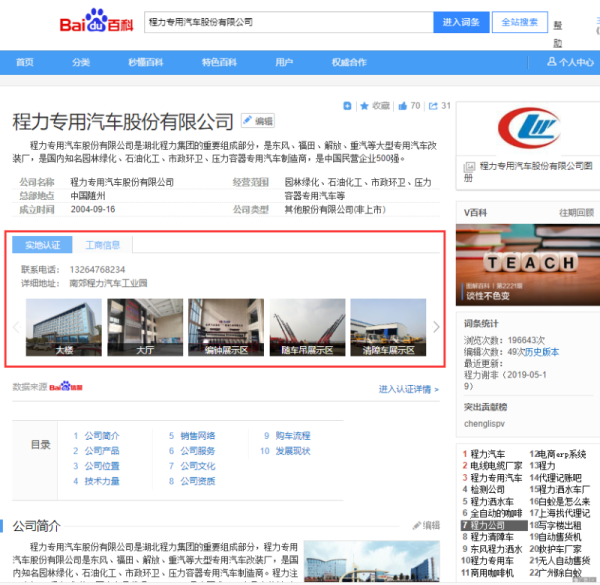Image resolution: width=600 pixels, height=585 pixels.
Task: Open 个人中心 user icon
Action: 552,62
